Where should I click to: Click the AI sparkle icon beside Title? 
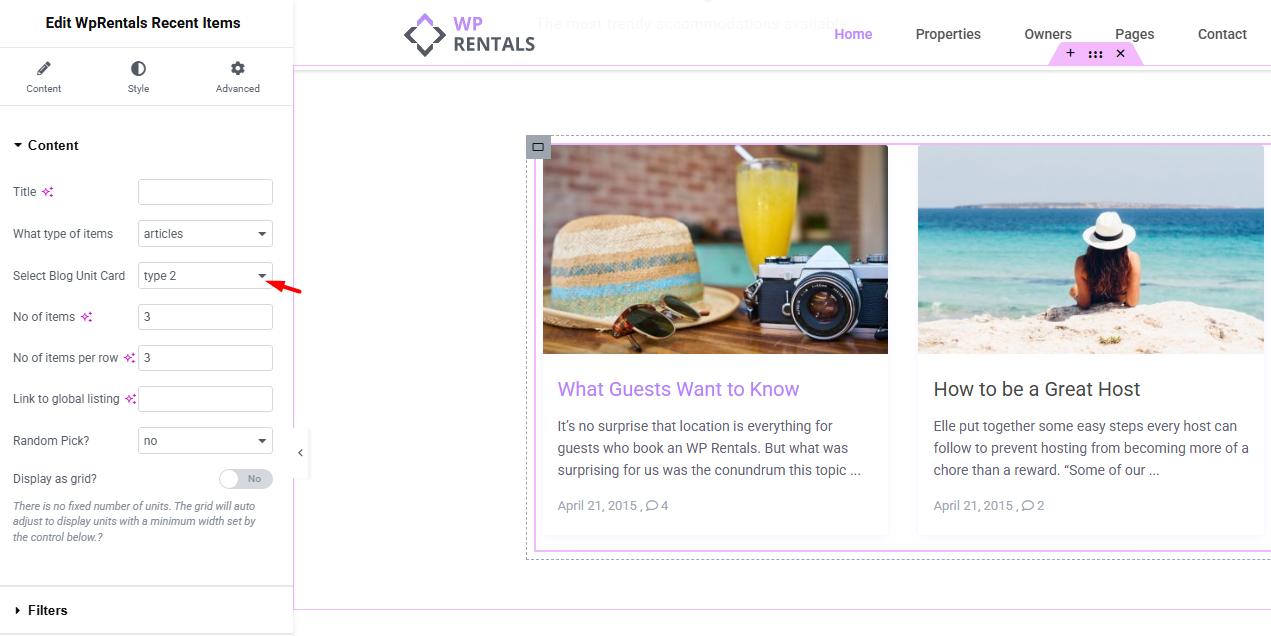(47, 192)
